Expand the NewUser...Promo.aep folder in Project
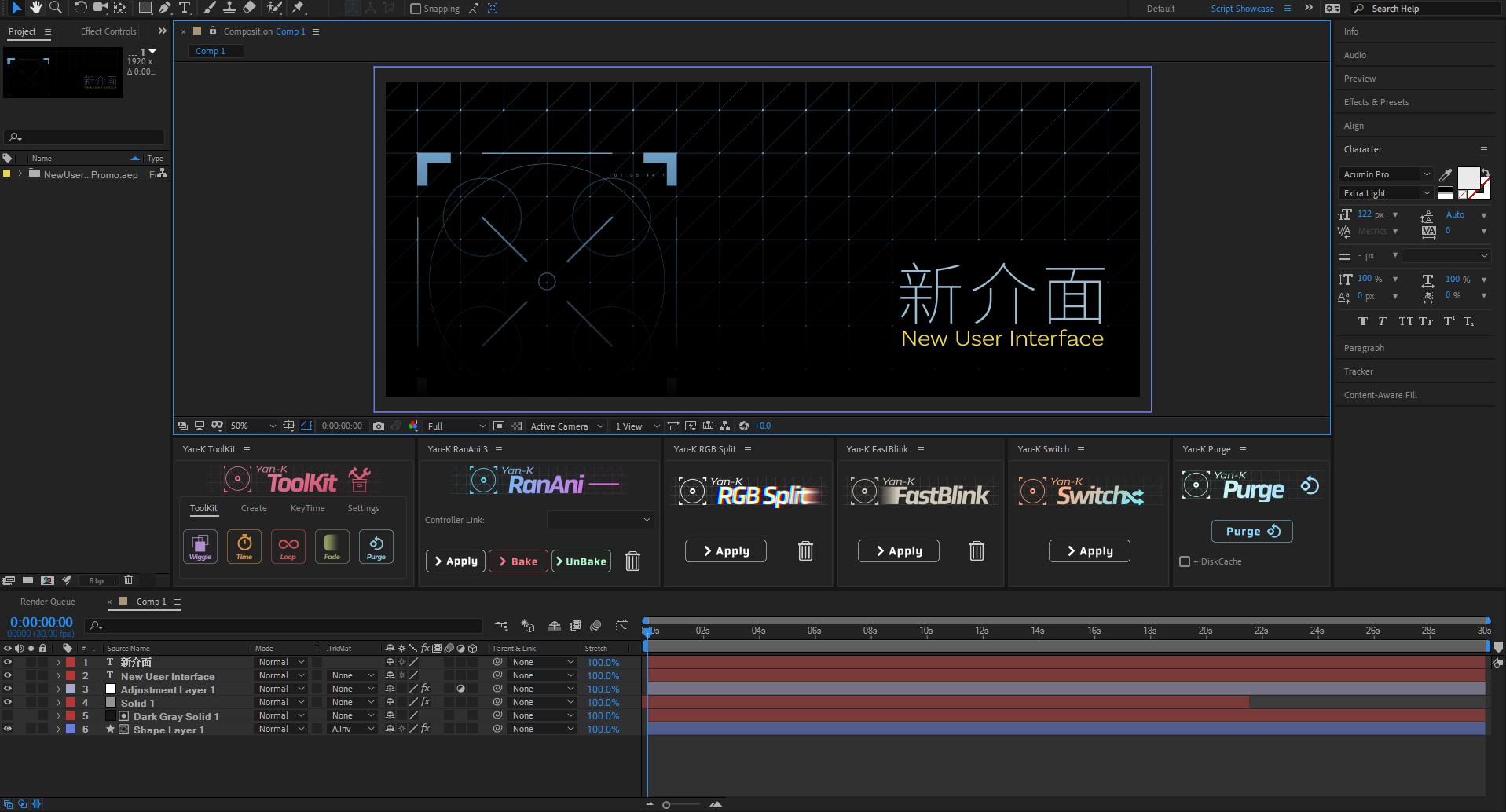 pos(20,174)
